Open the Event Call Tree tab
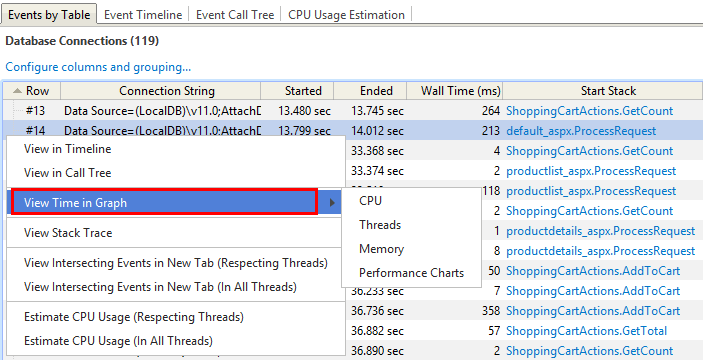This screenshot has height=360, width=703. [x=235, y=15]
